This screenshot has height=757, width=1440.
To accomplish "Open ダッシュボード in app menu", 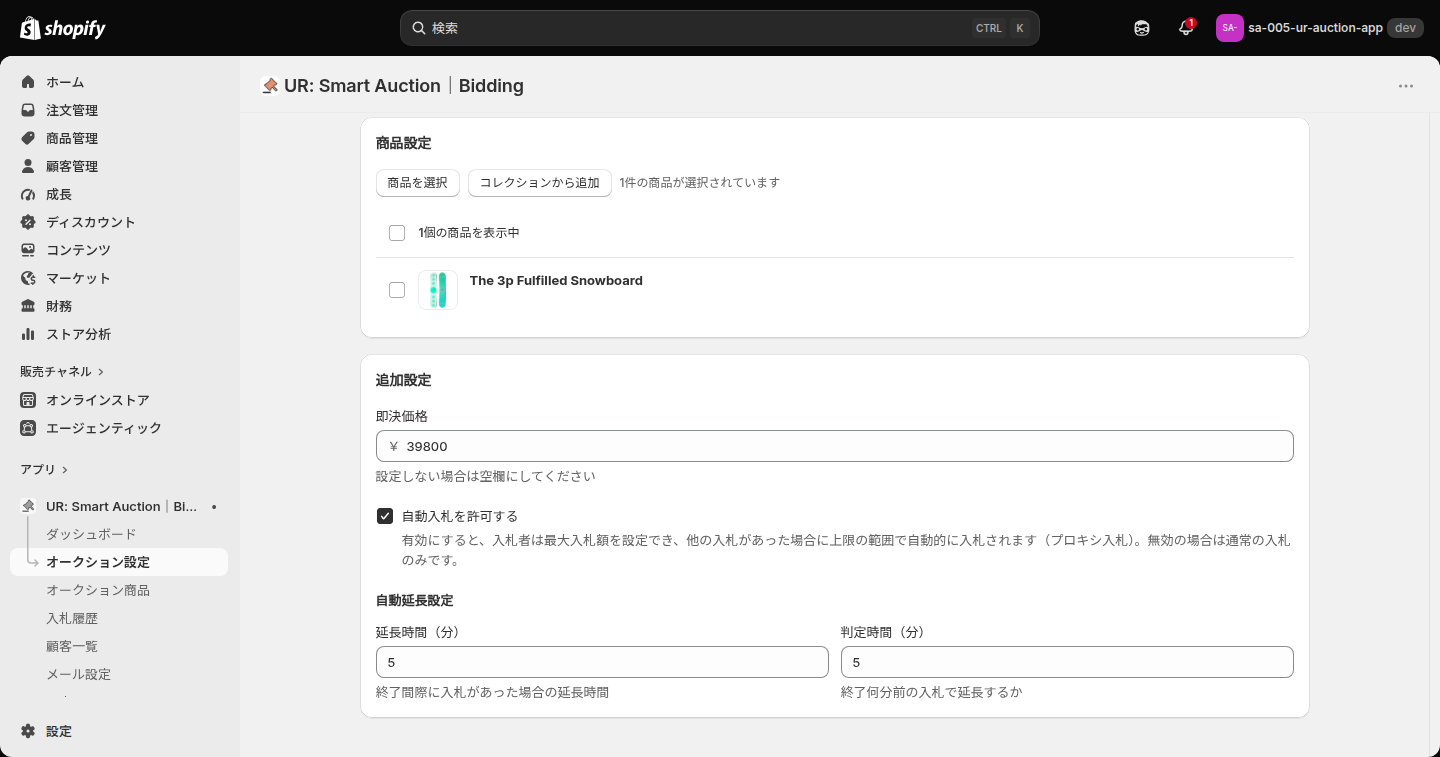I will 91,534.
